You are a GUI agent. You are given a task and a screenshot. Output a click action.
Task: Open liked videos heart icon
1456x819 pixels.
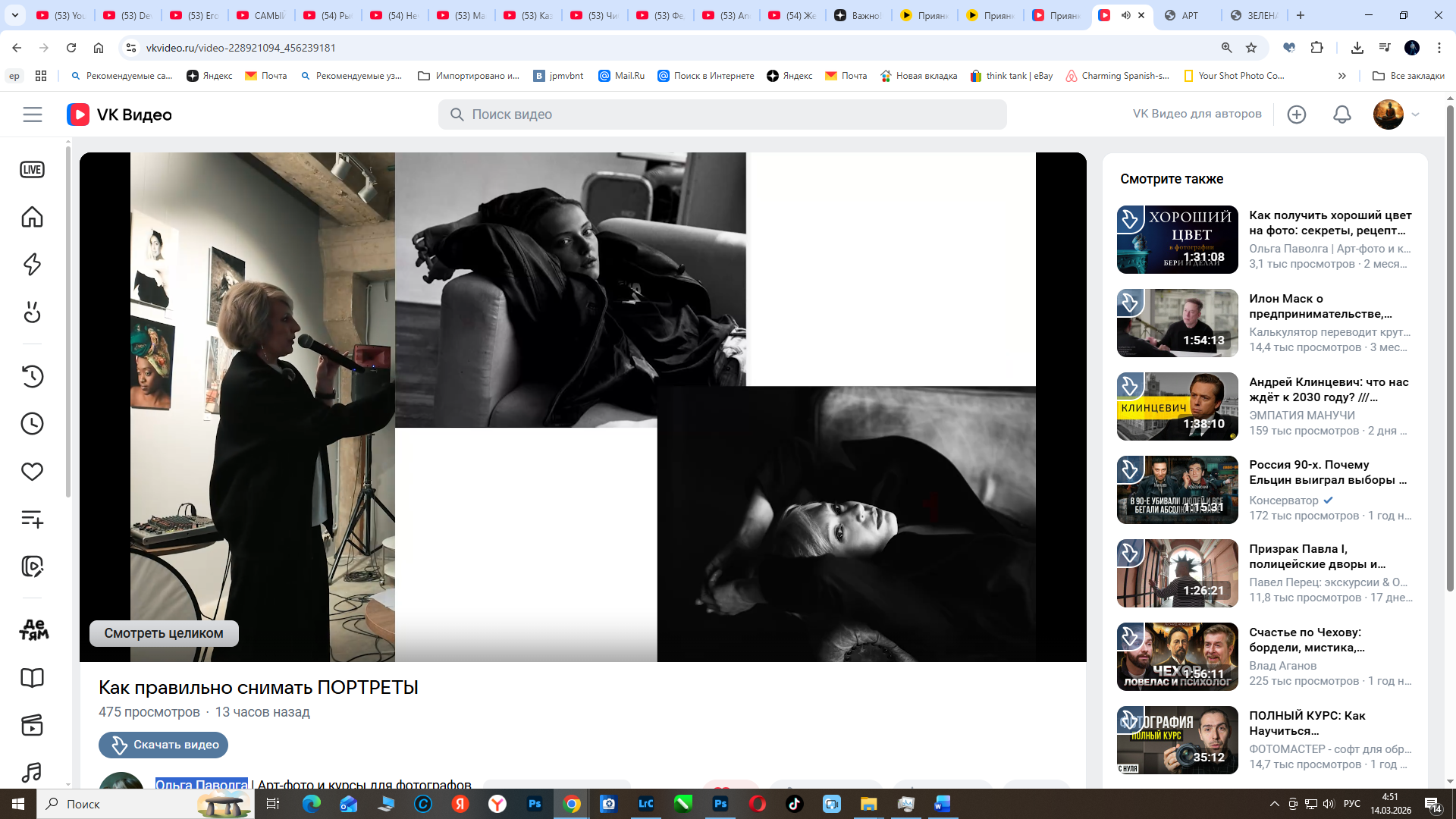click(x=32, y=472)
